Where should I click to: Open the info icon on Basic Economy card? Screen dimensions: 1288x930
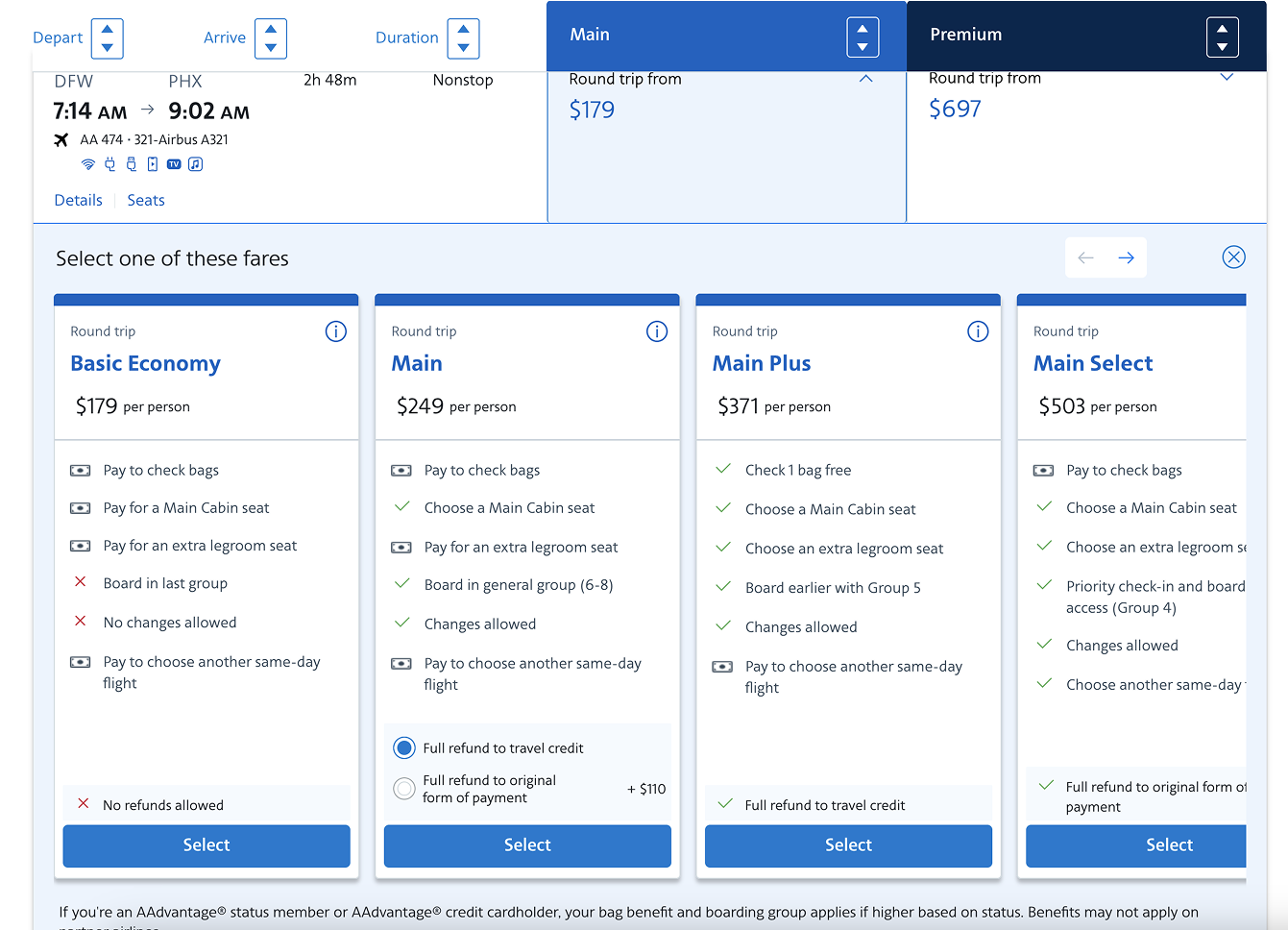pos(335,331)
